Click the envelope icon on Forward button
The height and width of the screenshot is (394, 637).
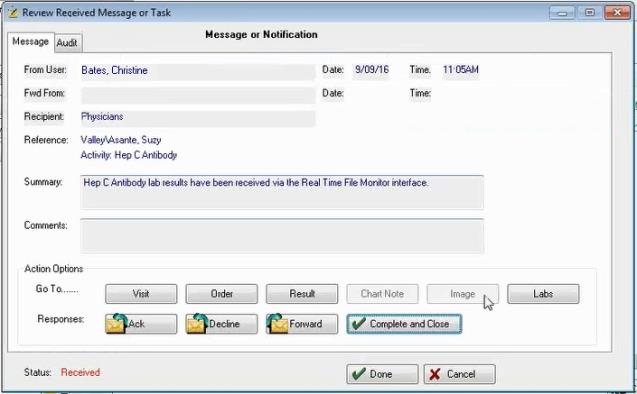[x=277, y=324]
